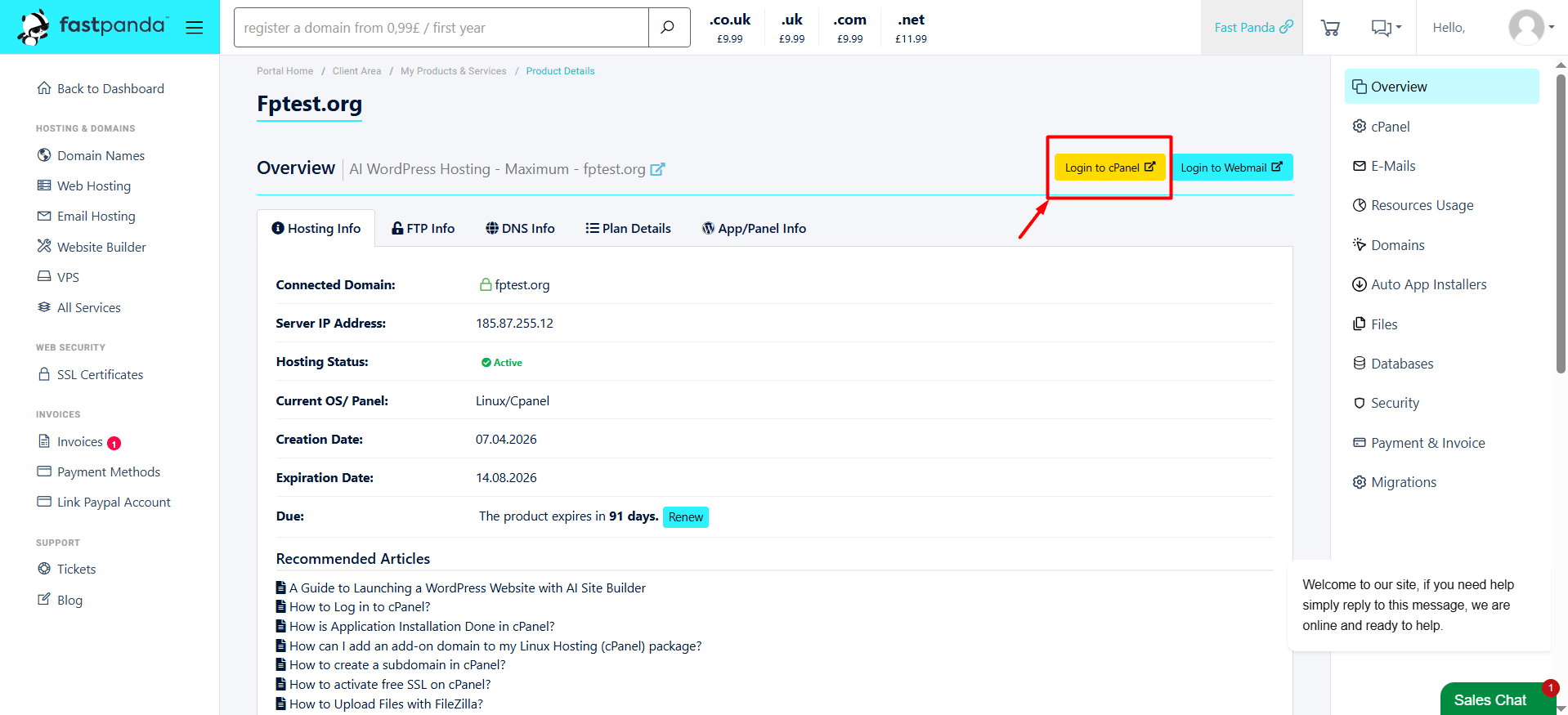Select the .co.uk domain price
Viewport: 1568px width, 715px height.
(729, 28)
